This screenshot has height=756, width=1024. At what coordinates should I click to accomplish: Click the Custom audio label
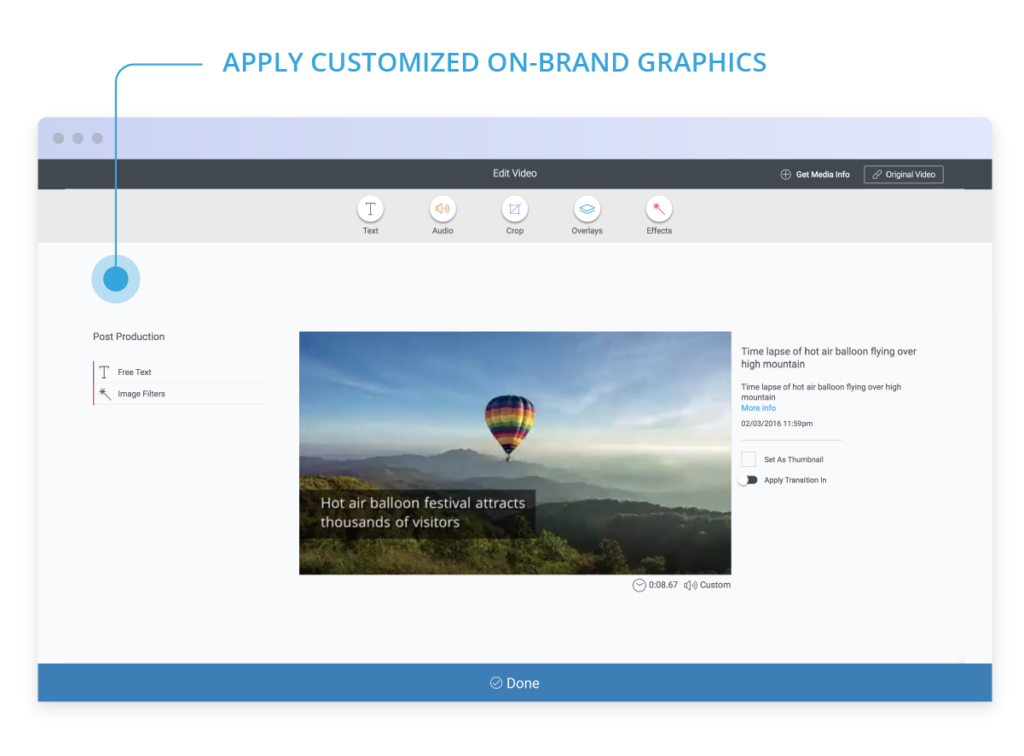[x=715, y=585]
